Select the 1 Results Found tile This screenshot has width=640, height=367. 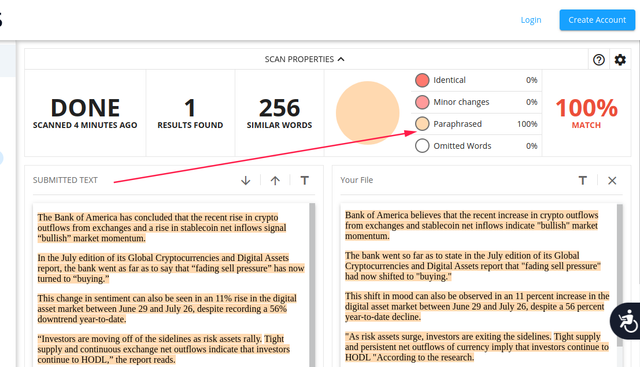click(190, 113)
